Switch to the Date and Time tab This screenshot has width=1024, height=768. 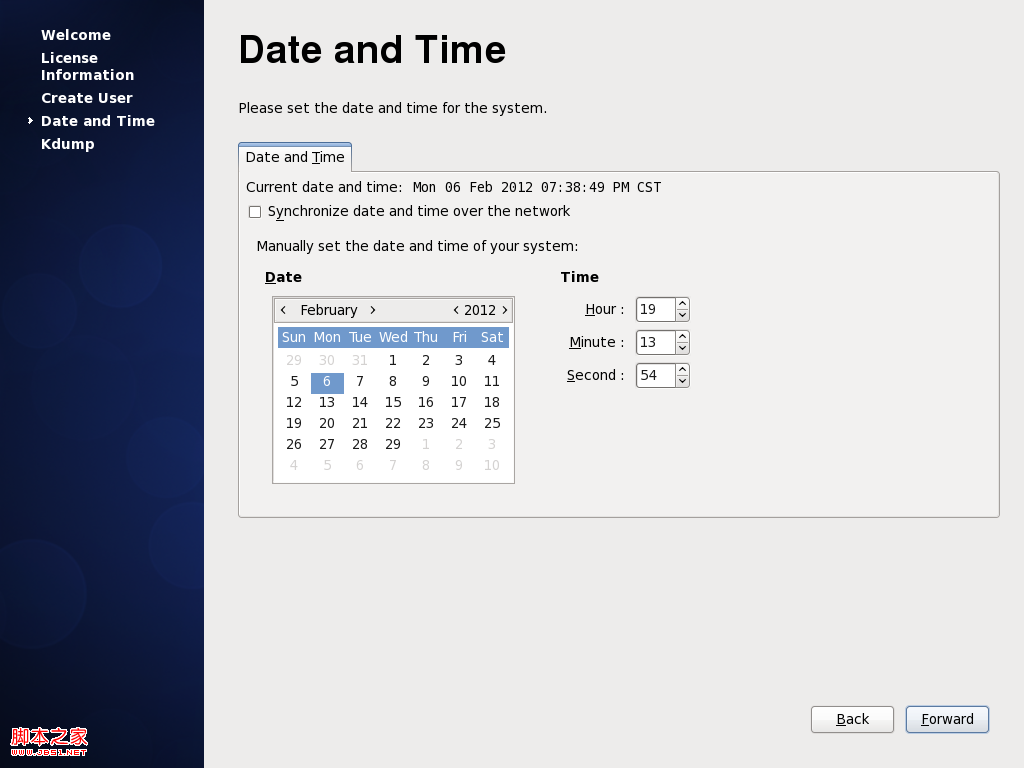294,157
